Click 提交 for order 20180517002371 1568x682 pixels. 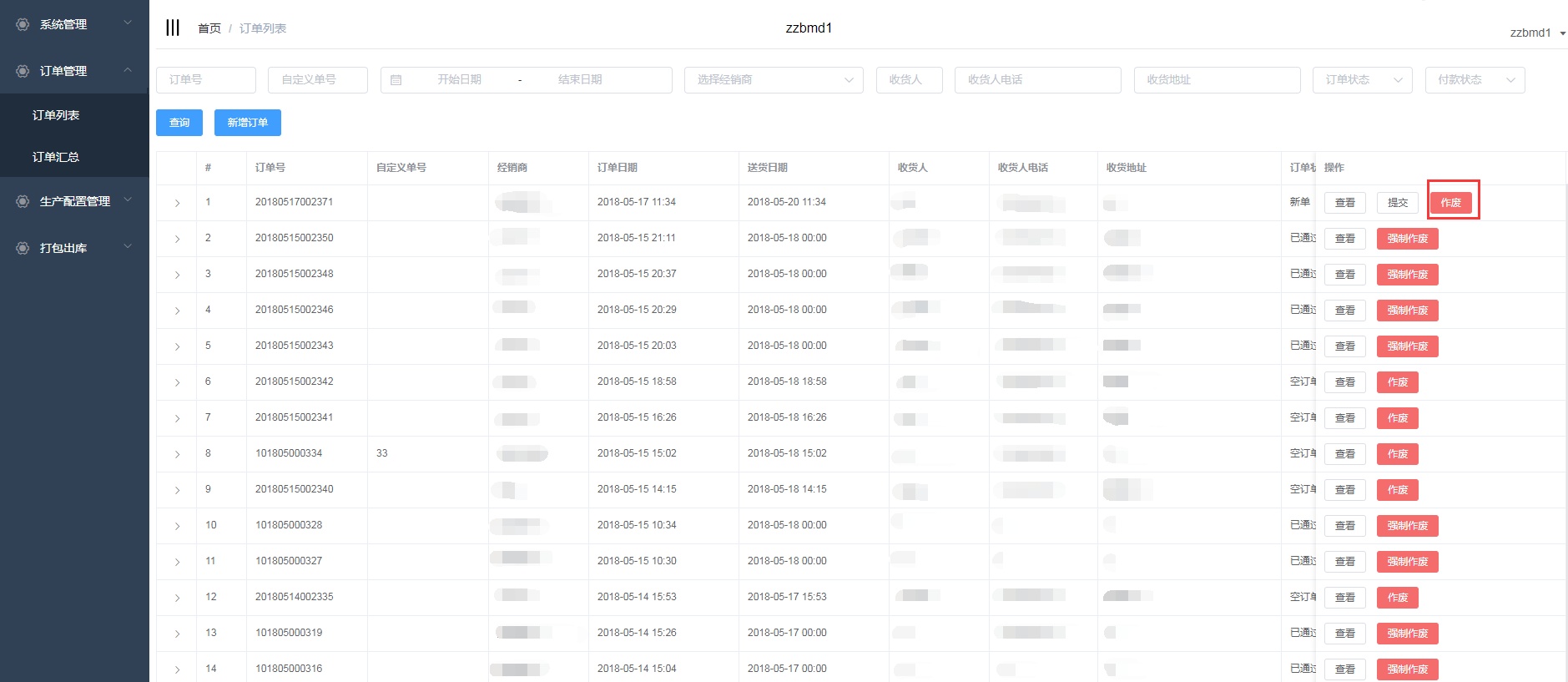pyautogui.click(x=1397, y=203)
